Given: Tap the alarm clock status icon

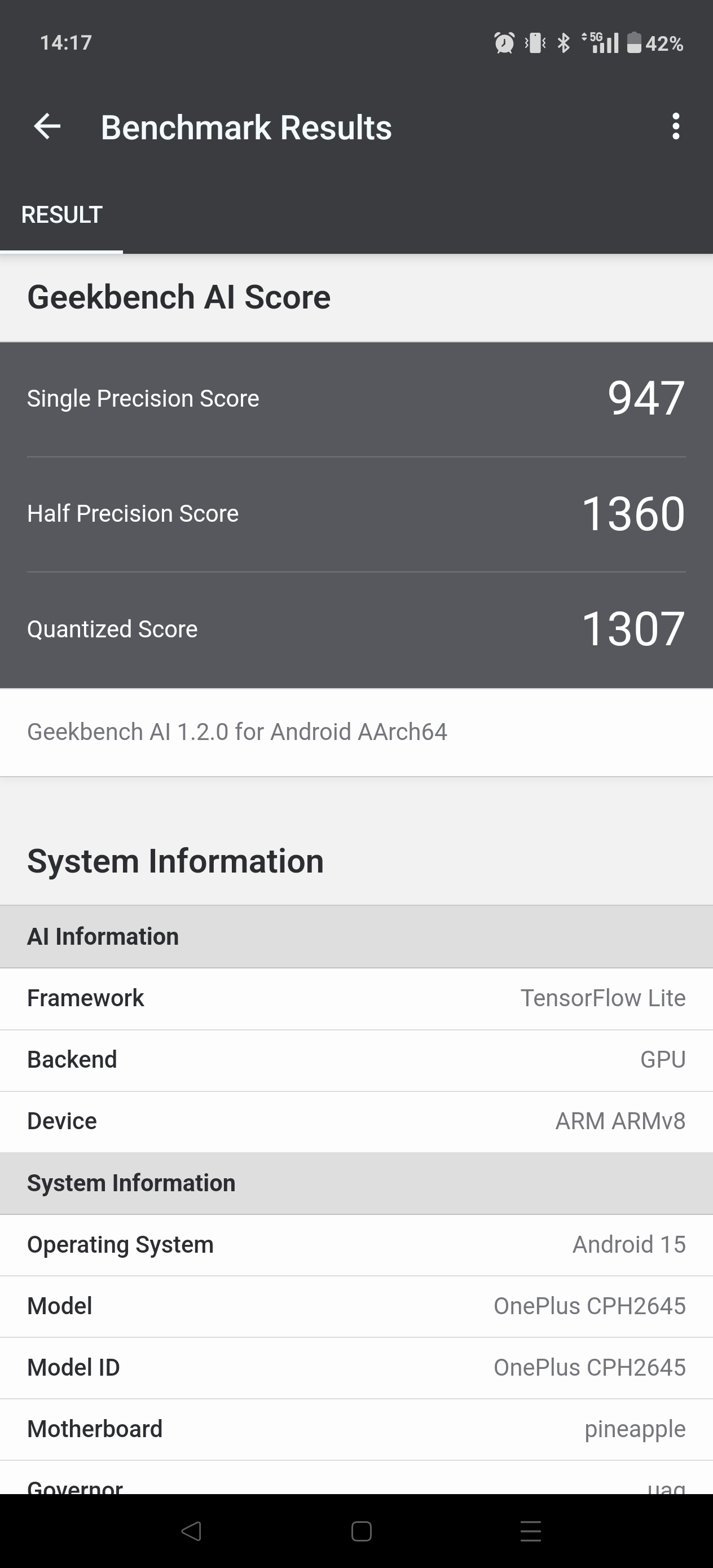Looking at the screenshot, I should 504,43.
